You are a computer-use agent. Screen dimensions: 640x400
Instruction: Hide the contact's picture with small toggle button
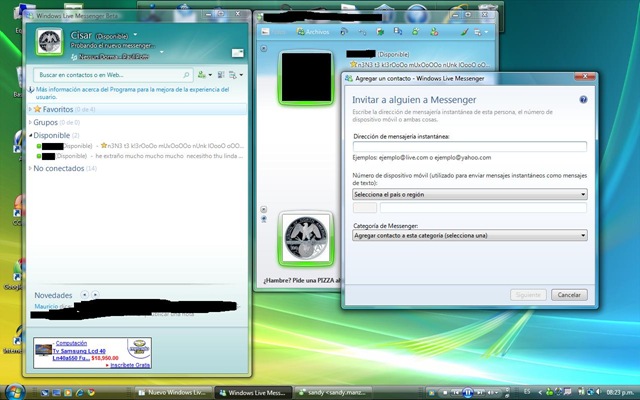pyautogui.click(x=264, y=48)
